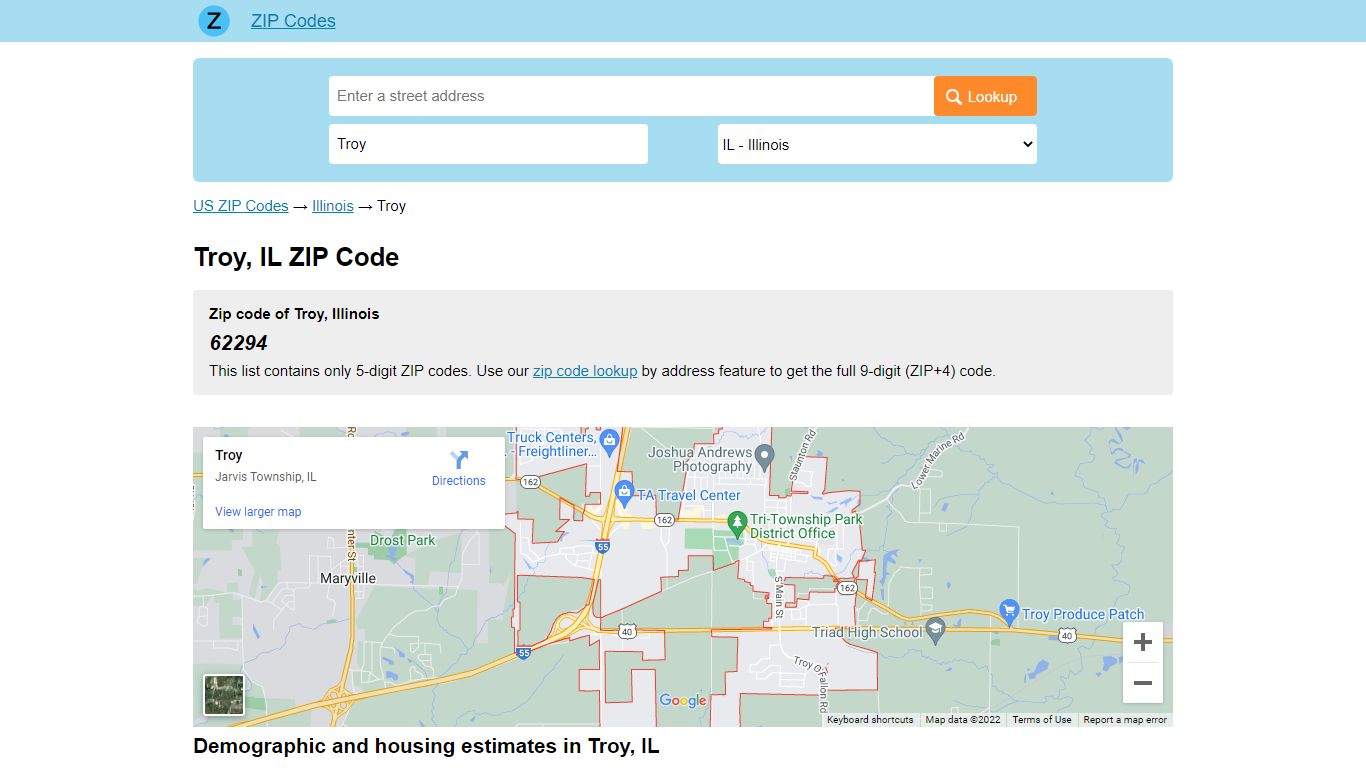This screenshot has height=768, width=1366.
Task: Switch to satellite imagery thumbnail
Action: (224, 695)
